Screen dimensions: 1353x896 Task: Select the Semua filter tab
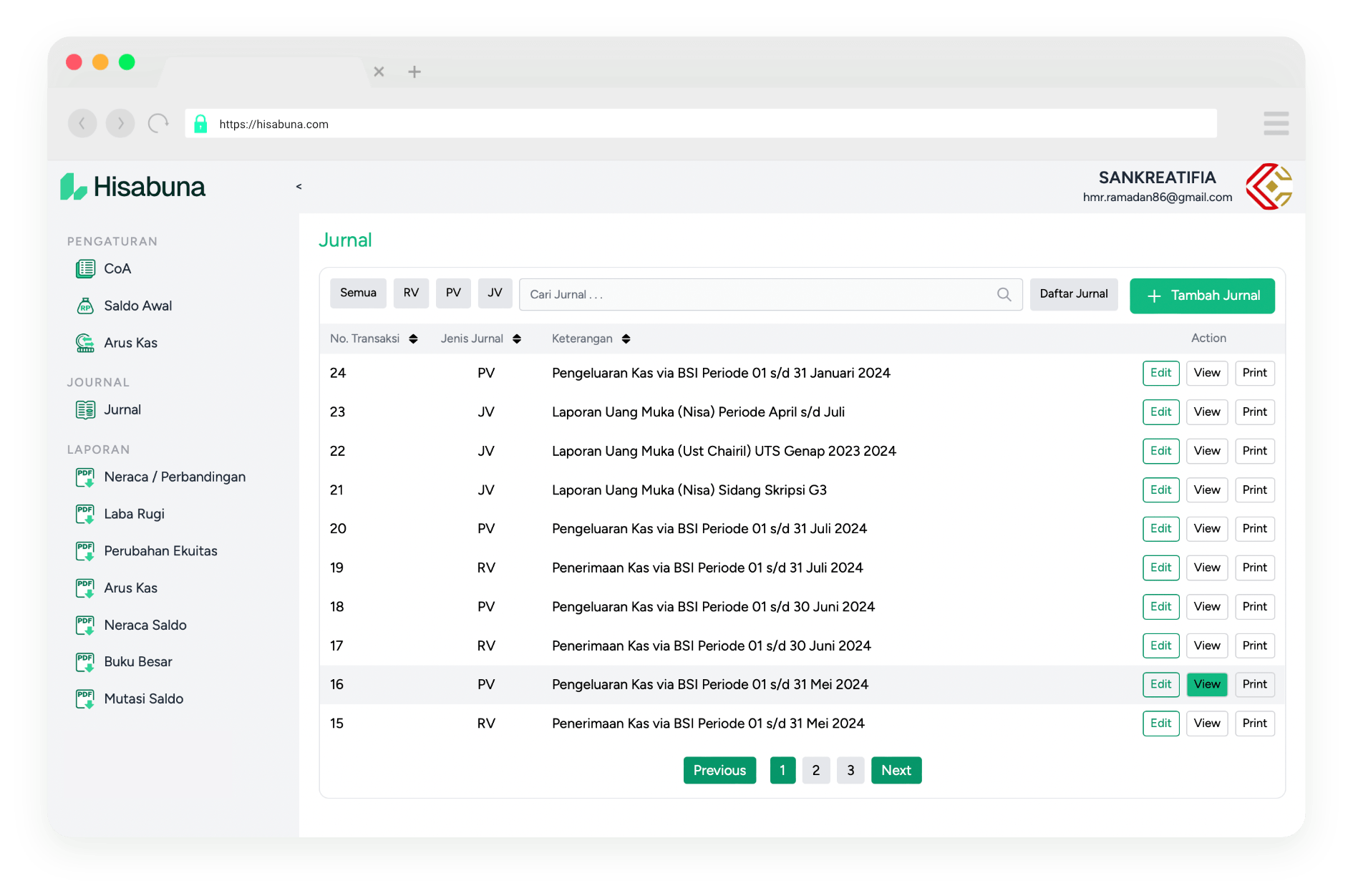point(358,293)
